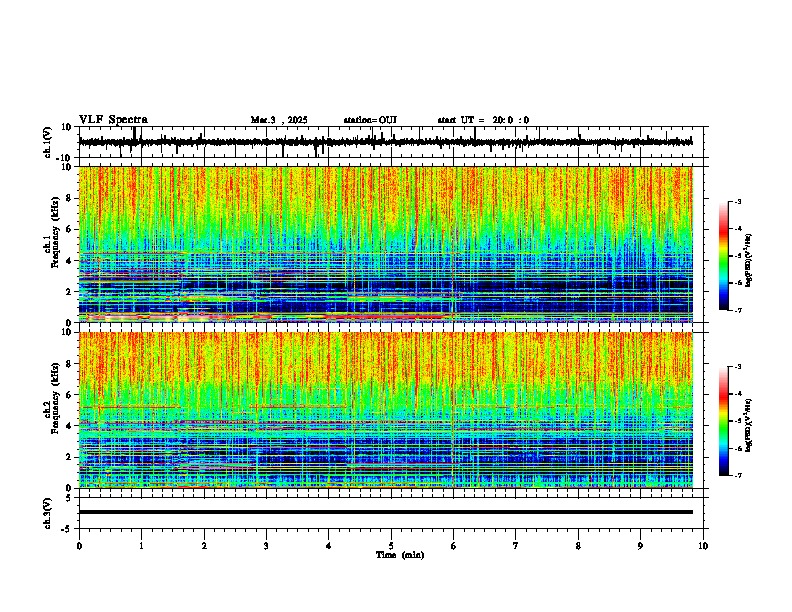The height and width of the screenshot is (612, 792).
Task: Click the log(PSD) label beside ch.2 color scale
Action: pyautogui.click(x=749, y=426)
